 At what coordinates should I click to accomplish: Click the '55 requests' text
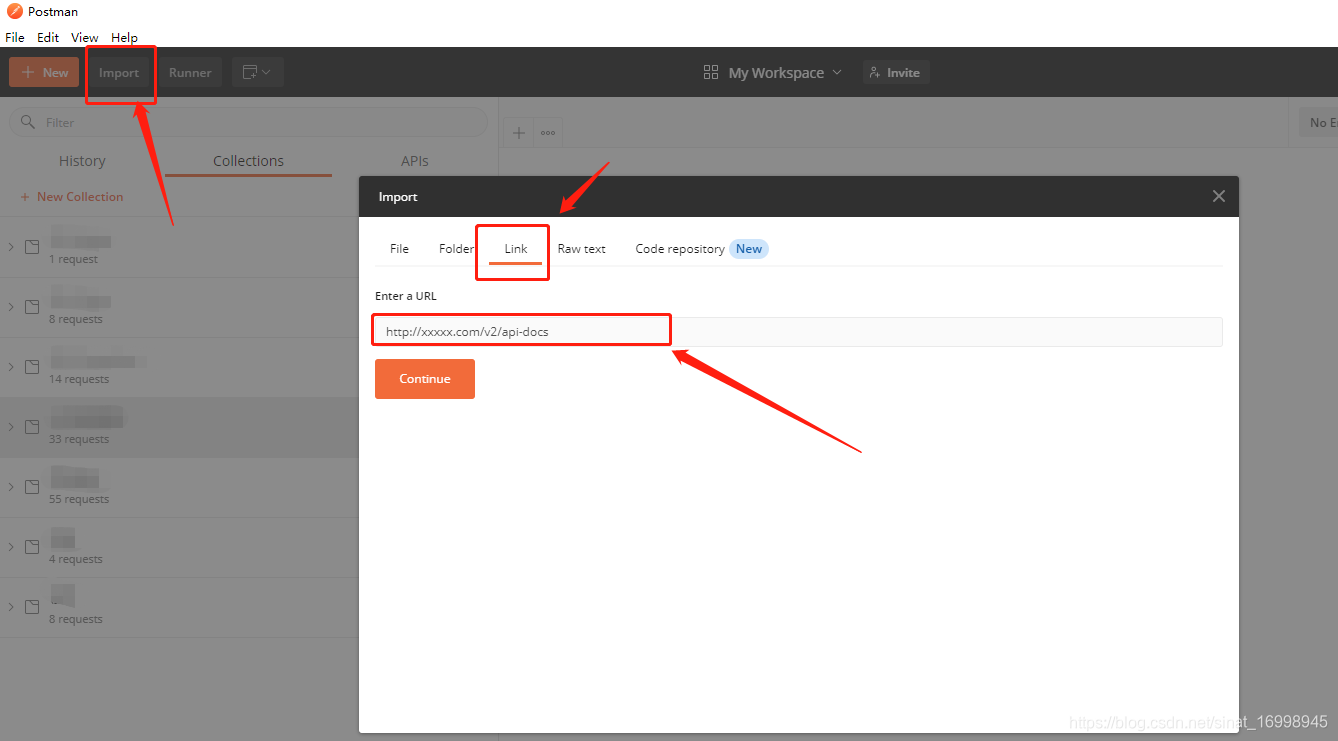click(x=79, y=499)
